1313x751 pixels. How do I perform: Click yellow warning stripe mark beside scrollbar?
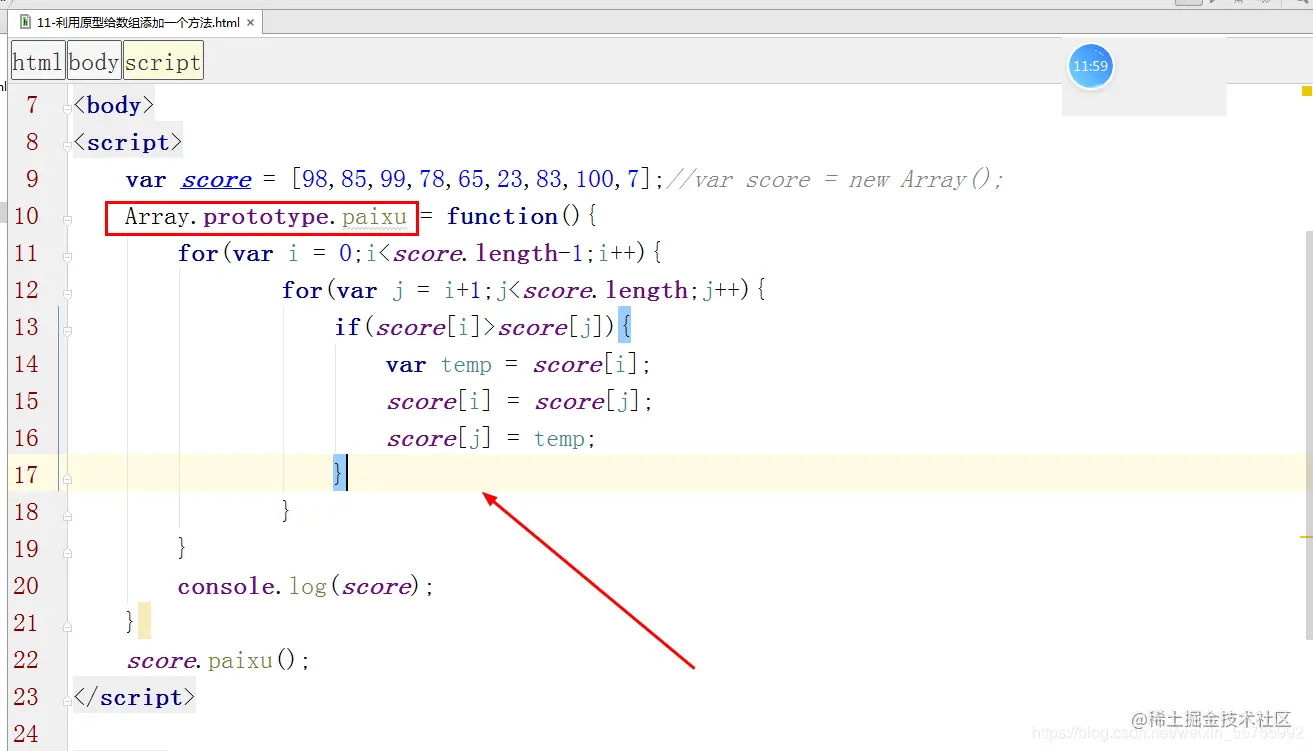1306,536
